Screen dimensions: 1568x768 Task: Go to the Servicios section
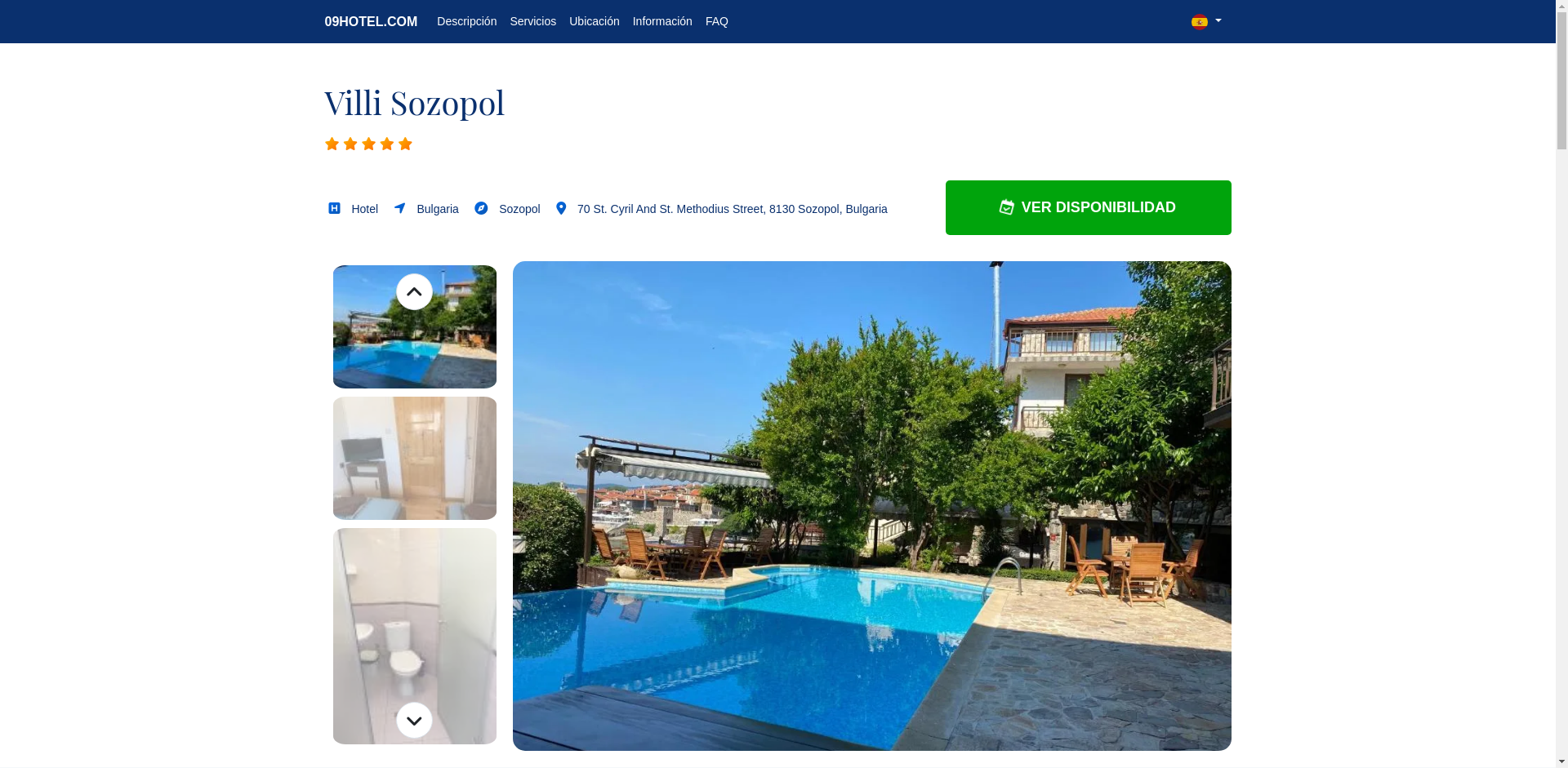coord(532,21)
